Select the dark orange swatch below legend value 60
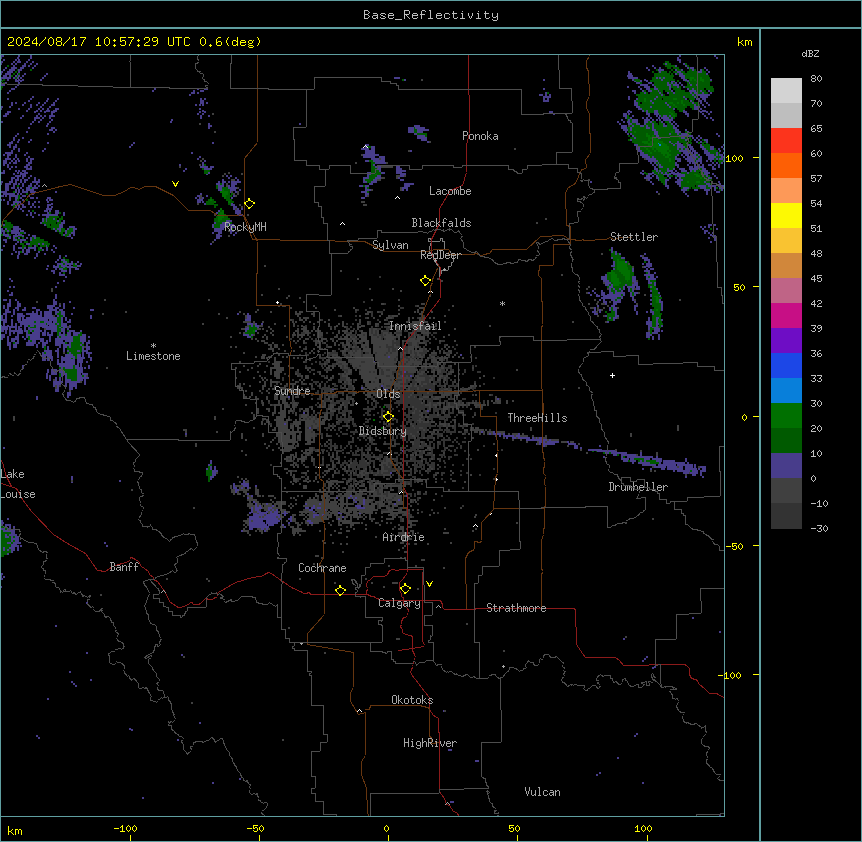The height and width of the screenshot is (842, 862). coord(786,165)
